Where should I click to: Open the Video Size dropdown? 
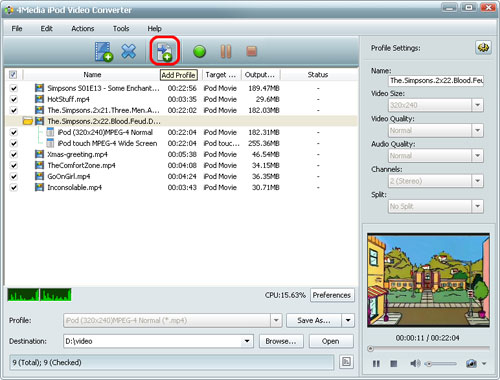[x=477, y=105]
